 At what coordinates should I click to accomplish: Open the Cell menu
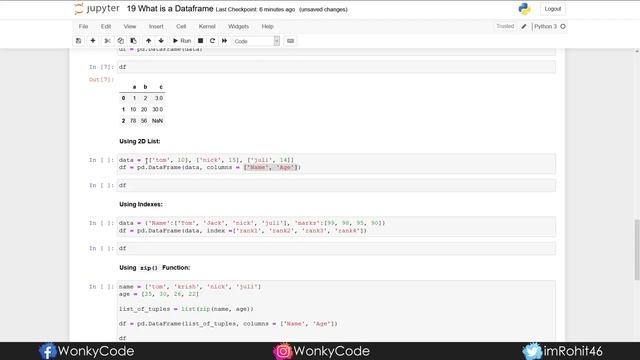(x=181, y=26)
